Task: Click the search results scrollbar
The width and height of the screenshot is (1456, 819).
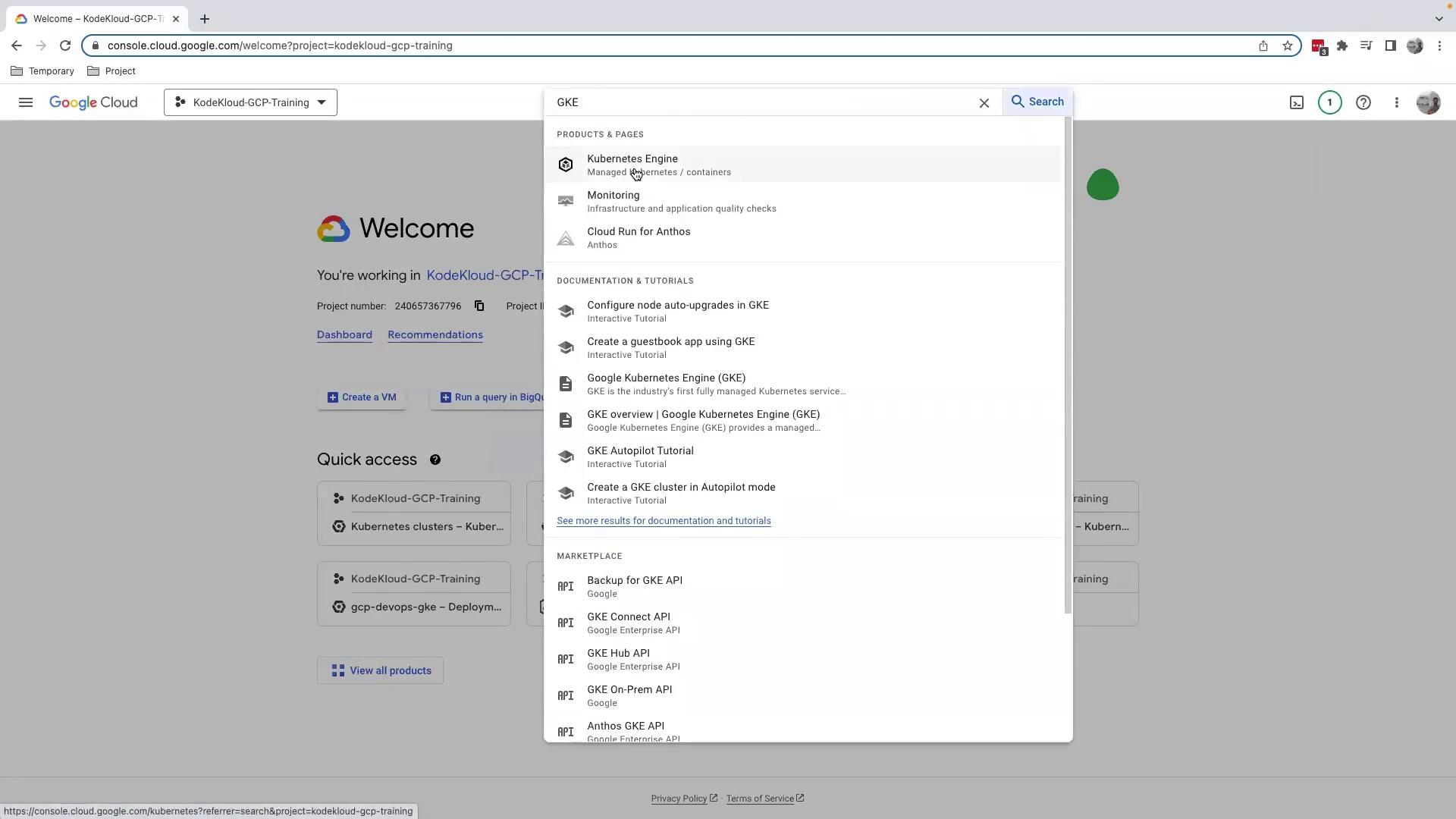Action: [x=1068, y=364]
